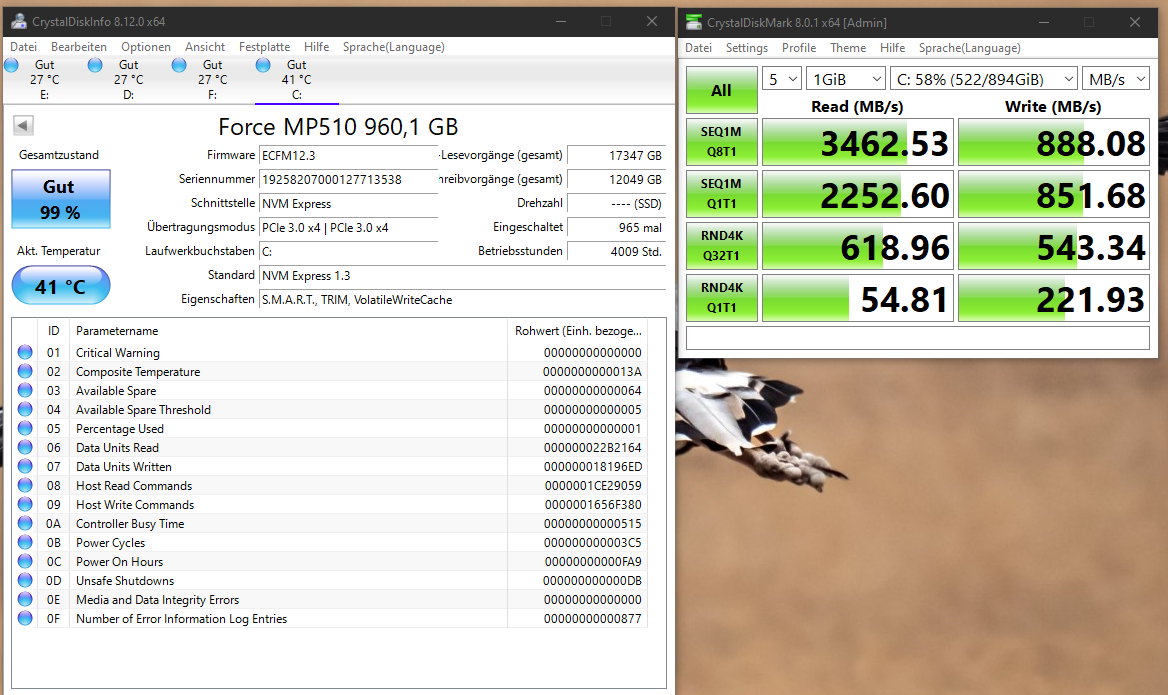
Task: Click the Parametername column header
Action: coord(288,331)
